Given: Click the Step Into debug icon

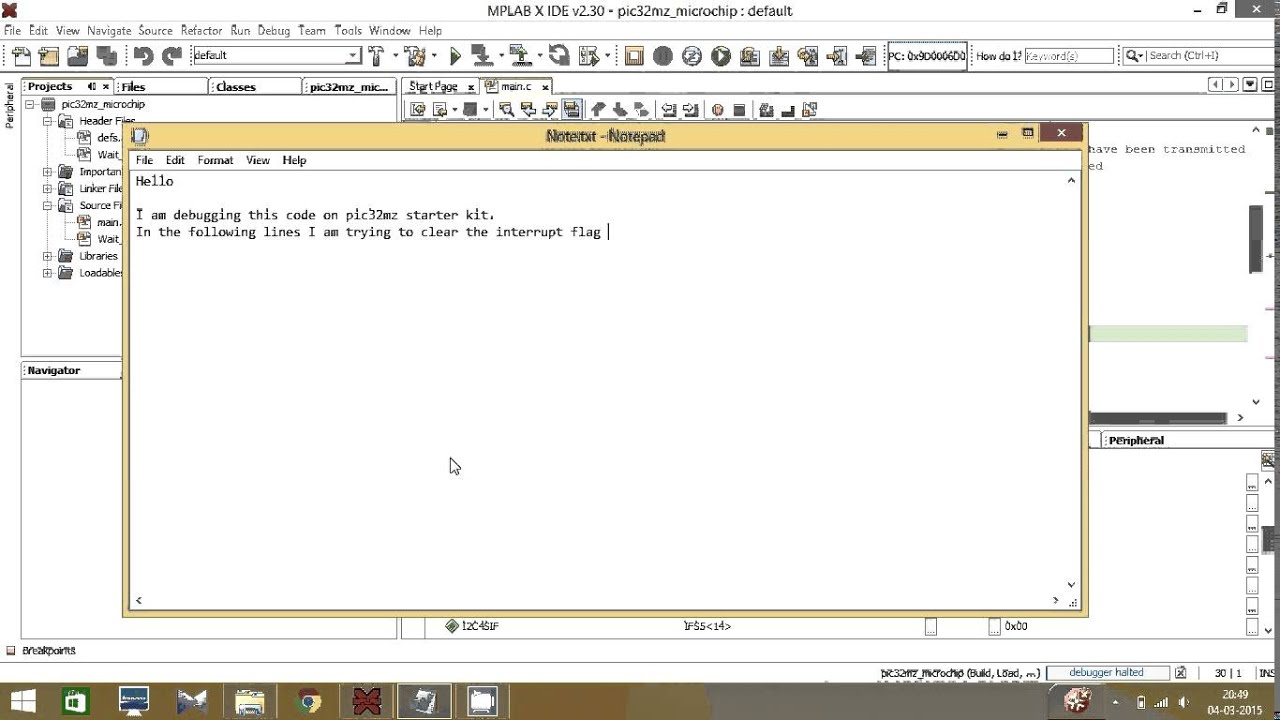Looking at the screenshot, I should pyautogui.click(x=779, y=56).
